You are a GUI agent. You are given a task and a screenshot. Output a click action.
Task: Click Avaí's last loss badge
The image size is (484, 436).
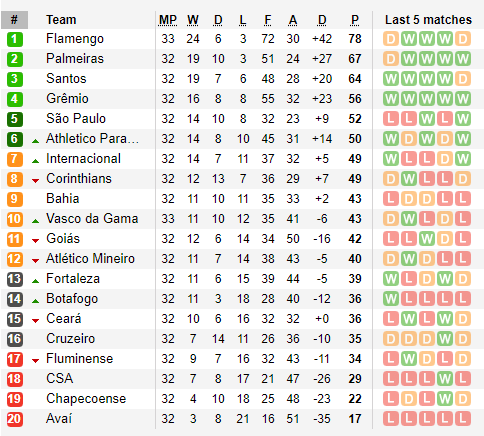(x=463, y=419)
